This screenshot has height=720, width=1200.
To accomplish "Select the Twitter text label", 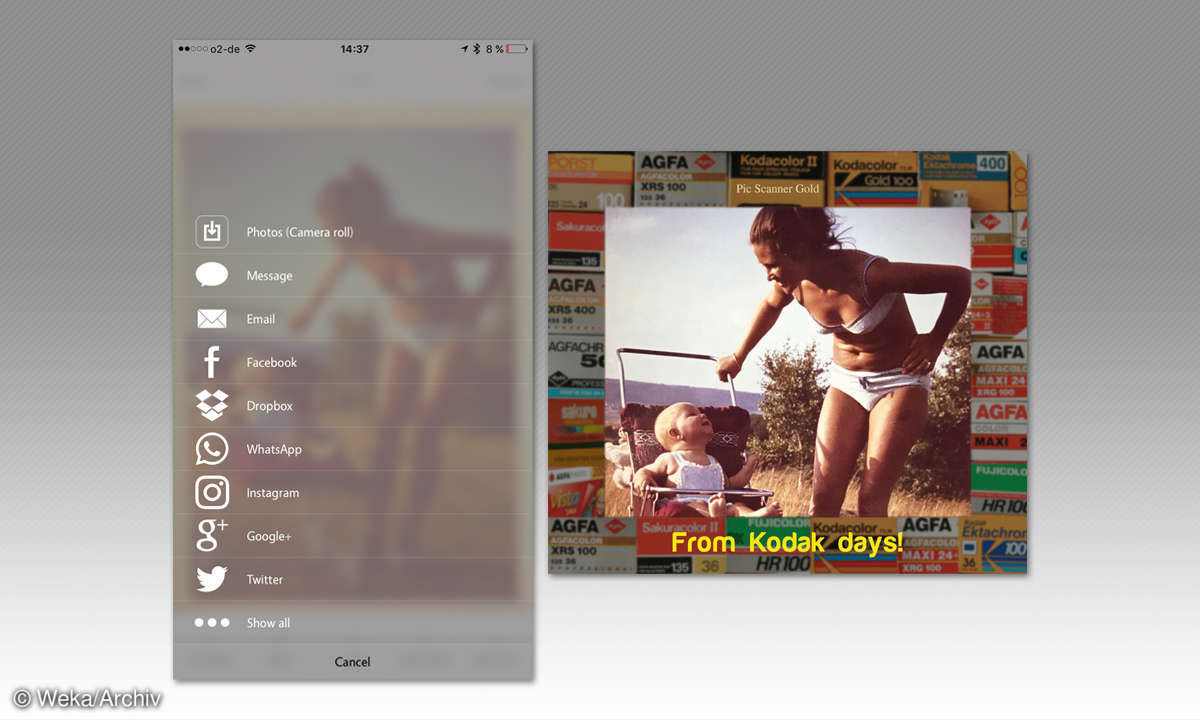I will pyautogui.click(x=265, y=579).
